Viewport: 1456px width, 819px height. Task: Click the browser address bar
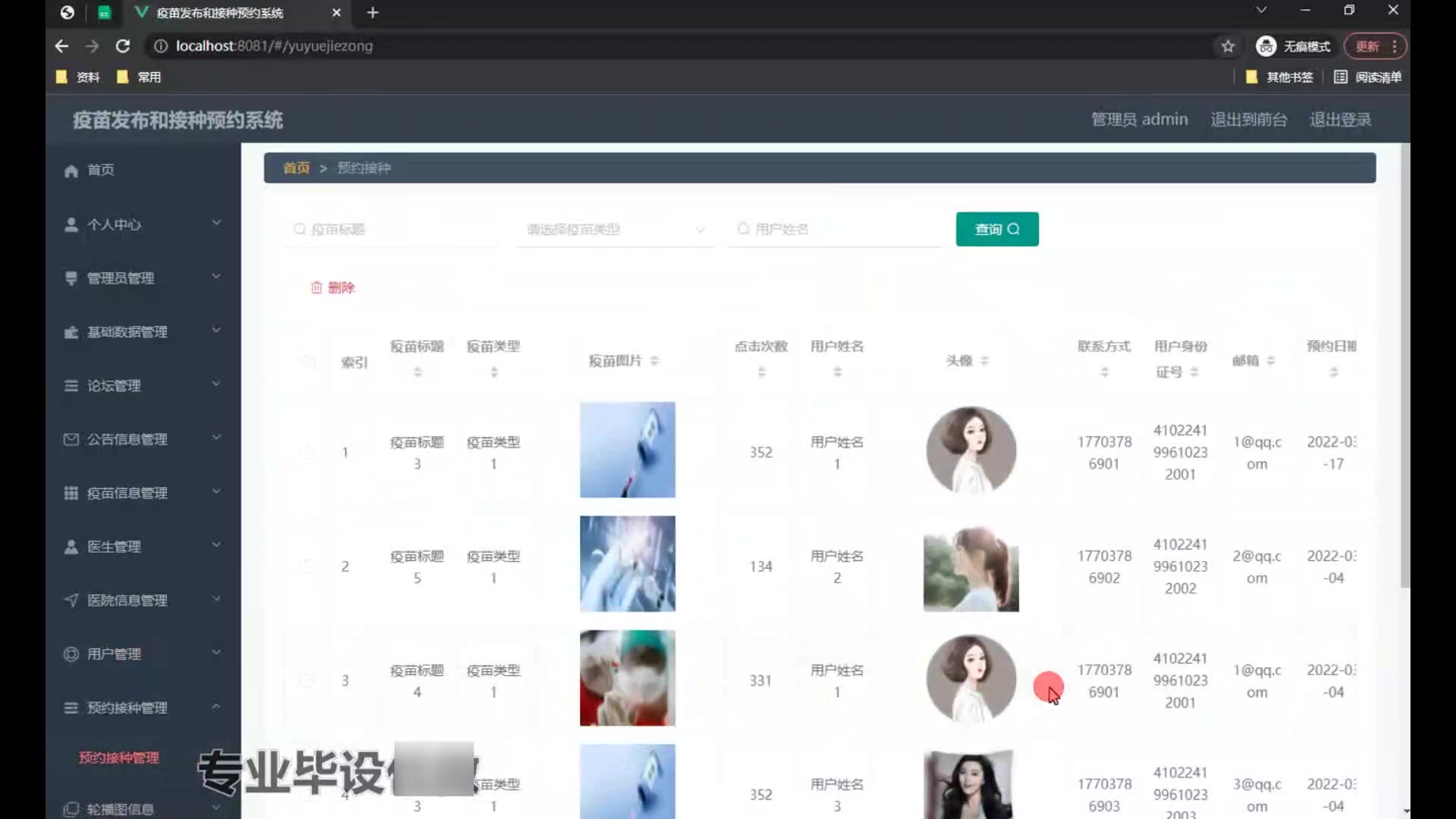(682, 46)
